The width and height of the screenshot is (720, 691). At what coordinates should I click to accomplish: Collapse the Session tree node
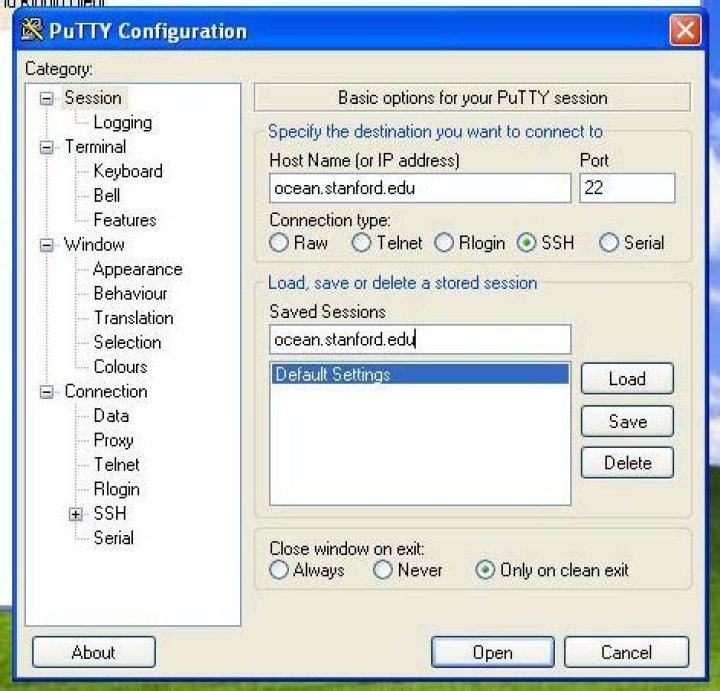point(47,98)
